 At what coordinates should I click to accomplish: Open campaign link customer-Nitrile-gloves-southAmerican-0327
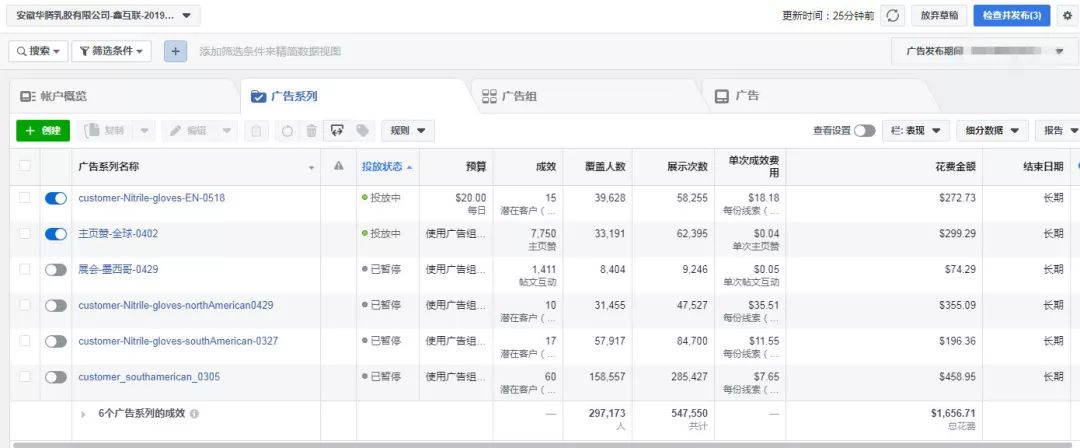click(178, 340)
